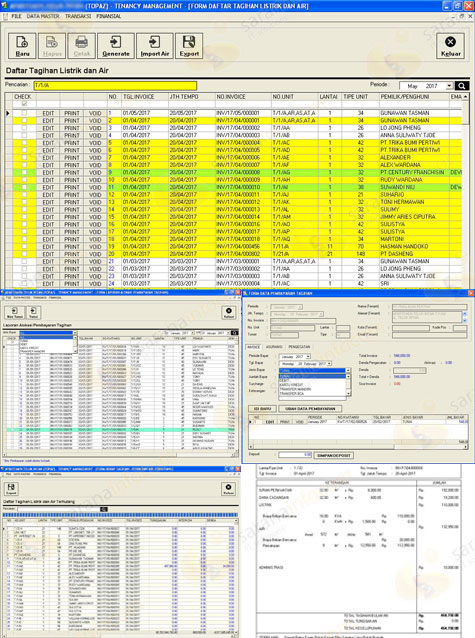
Task: Click the yellow Pencarian search field
Action: click(x=115, y=85)
